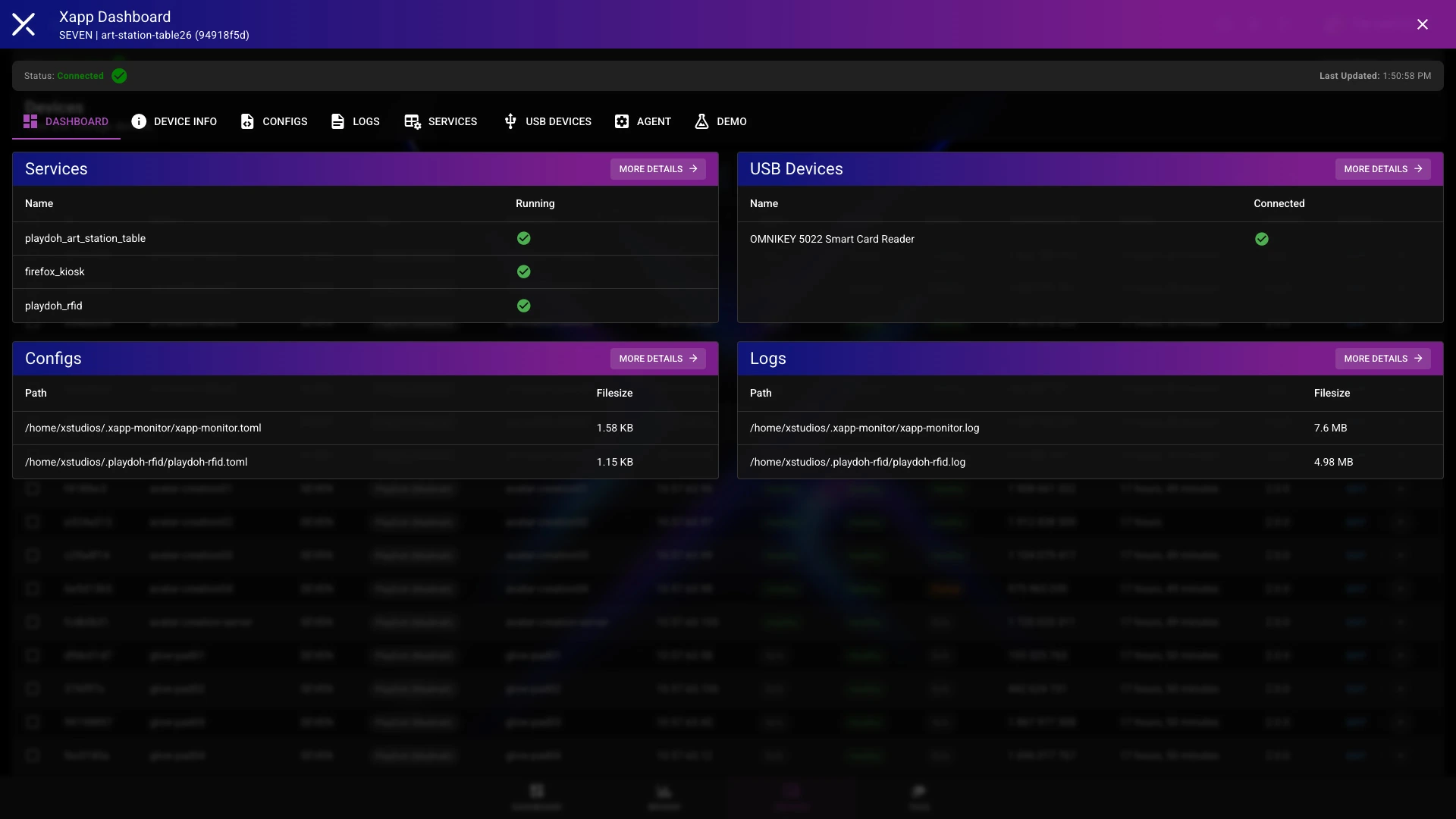This screenshot has height=819, width=1456.
Task: Click the Dashboard tab grid icon
Action: coord(30,121)
